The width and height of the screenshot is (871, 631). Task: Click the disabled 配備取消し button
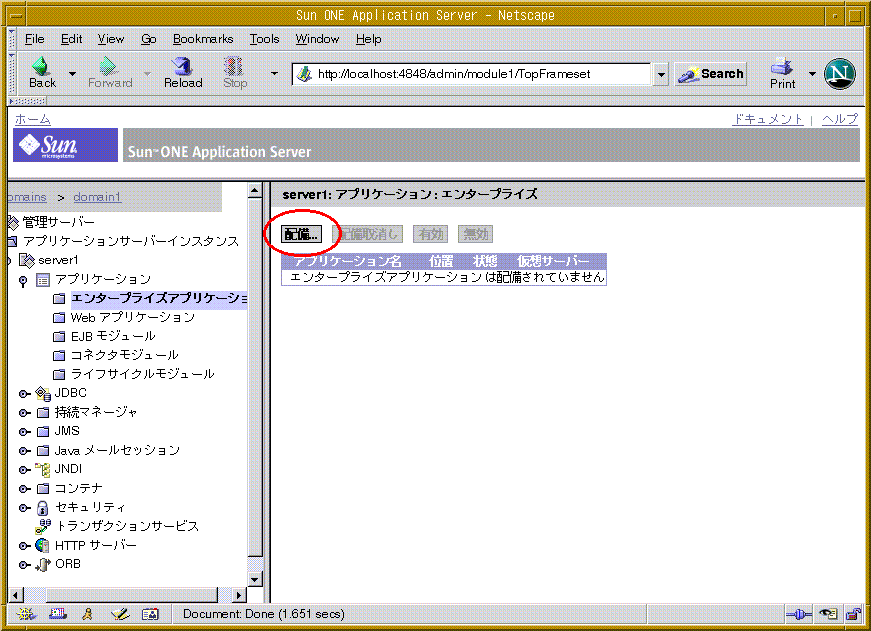click(x=368, y=234)
